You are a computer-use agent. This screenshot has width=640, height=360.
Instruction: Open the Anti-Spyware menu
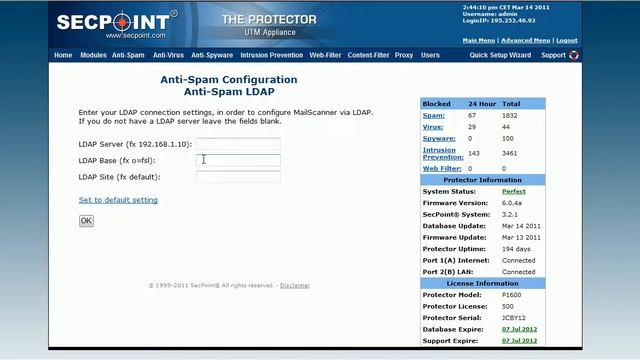click(212, 55)
